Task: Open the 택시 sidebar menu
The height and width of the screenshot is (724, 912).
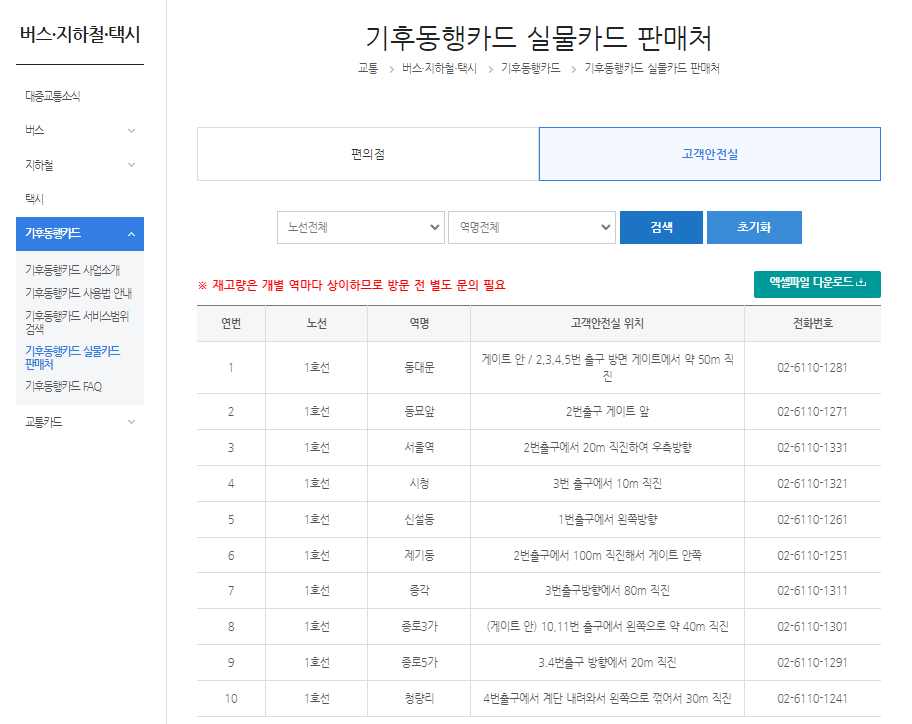Action: pos(34,199)
